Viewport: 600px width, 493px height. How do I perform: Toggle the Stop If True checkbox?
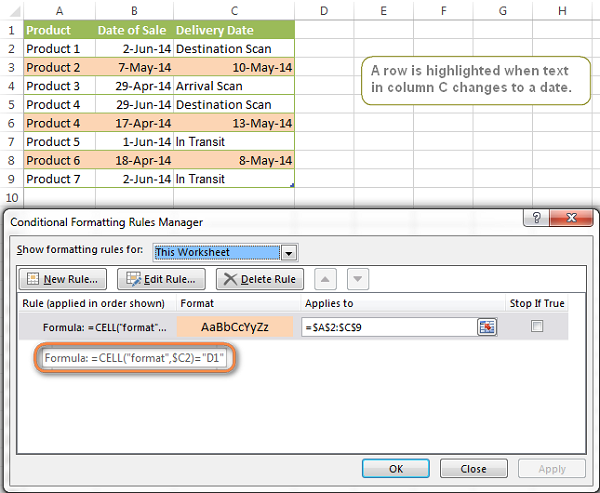tap(537, 326)
